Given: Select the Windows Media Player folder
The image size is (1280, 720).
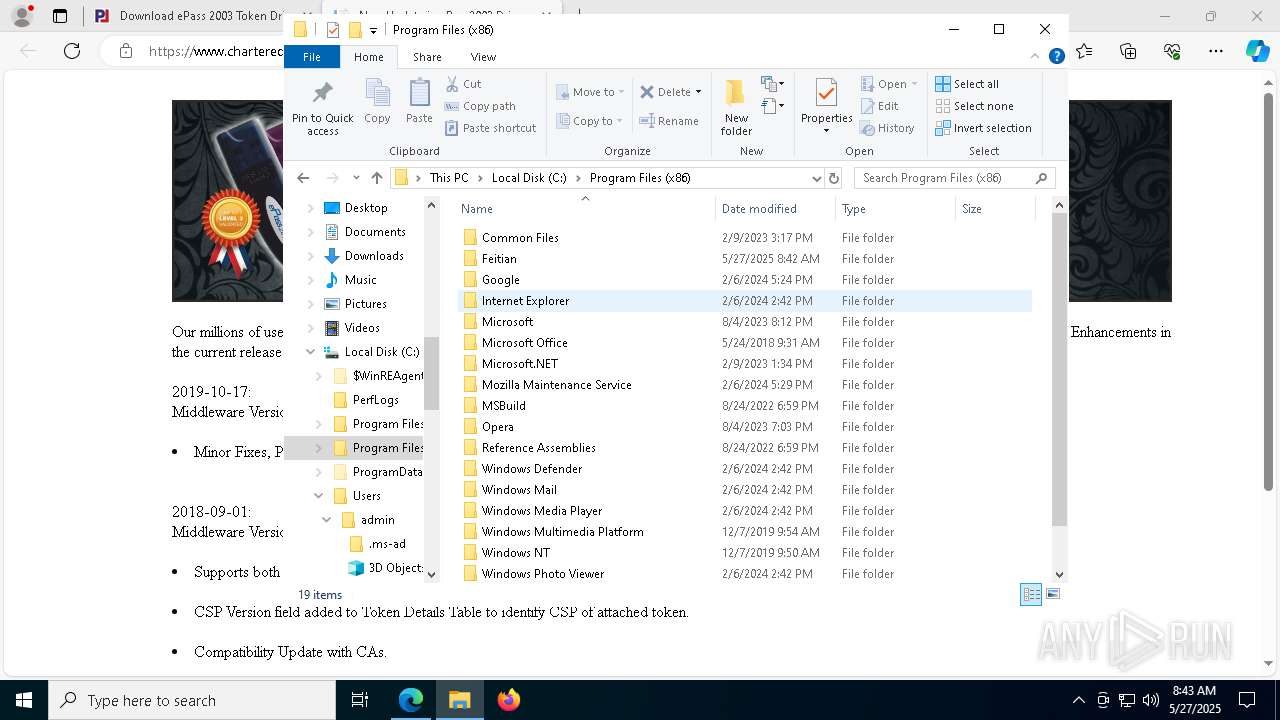Looking at the screenshot, I should point(745,511).
